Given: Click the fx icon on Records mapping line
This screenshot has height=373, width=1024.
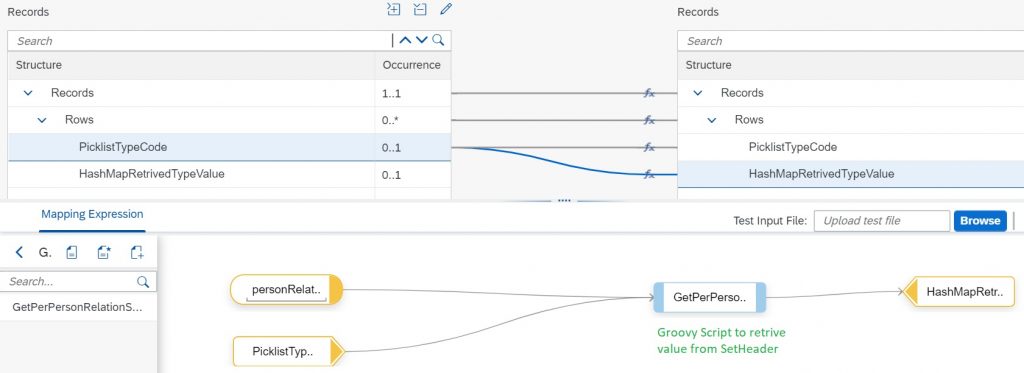Looking at the screenshot, I should (649, 93).
